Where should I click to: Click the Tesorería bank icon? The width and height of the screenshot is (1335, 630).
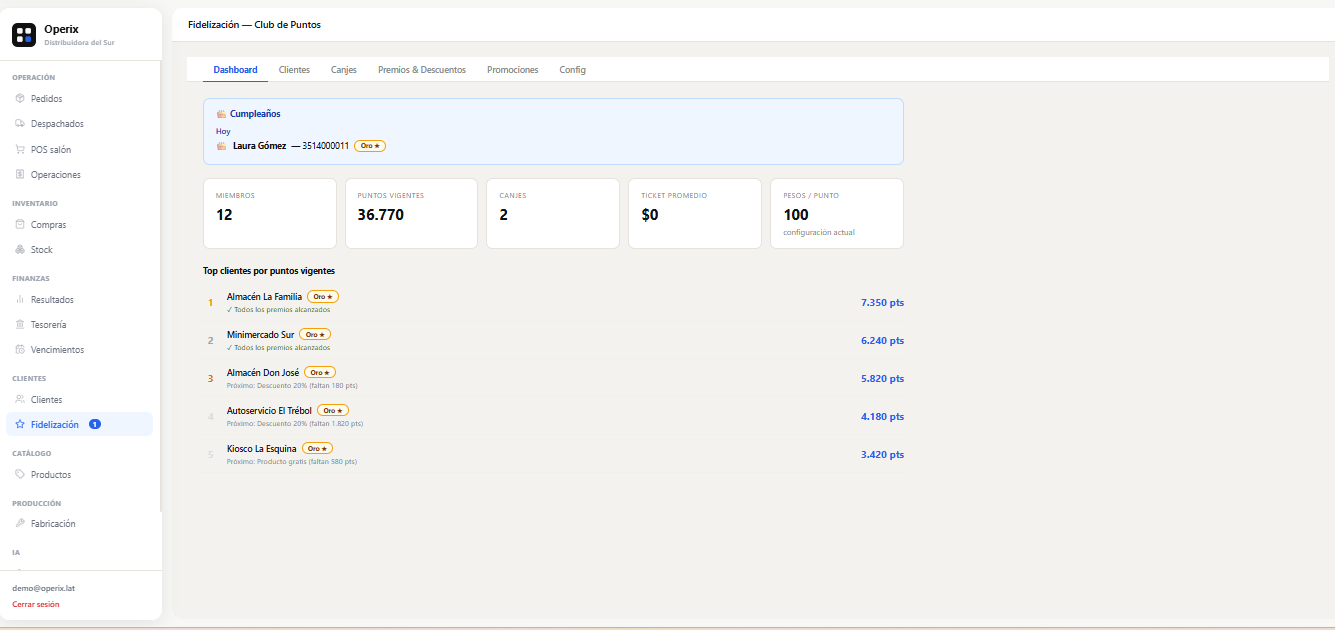(x=20, y=324)
